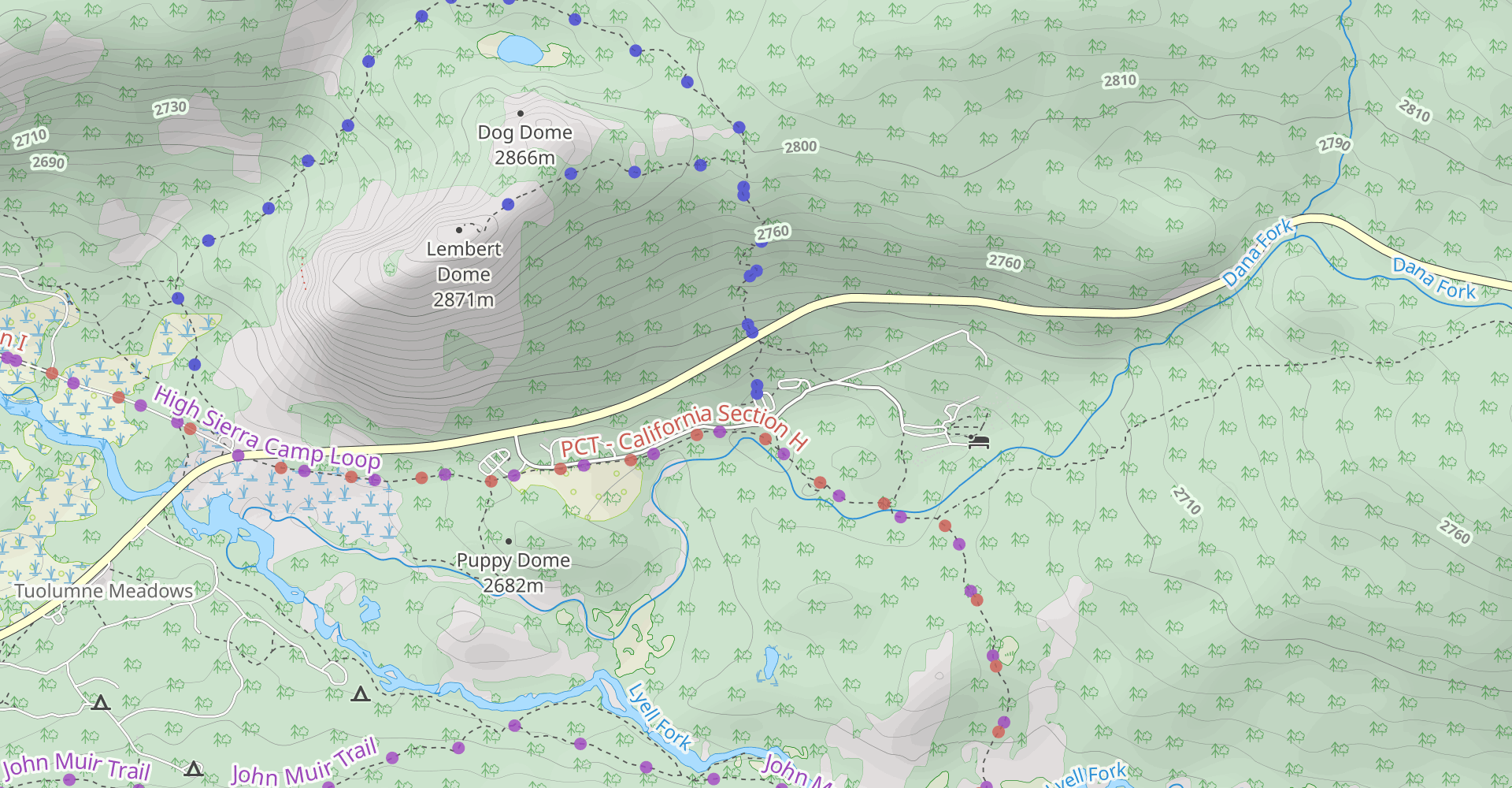Click the "Lembert Dome 2871m" label

(x=464, y=274)
